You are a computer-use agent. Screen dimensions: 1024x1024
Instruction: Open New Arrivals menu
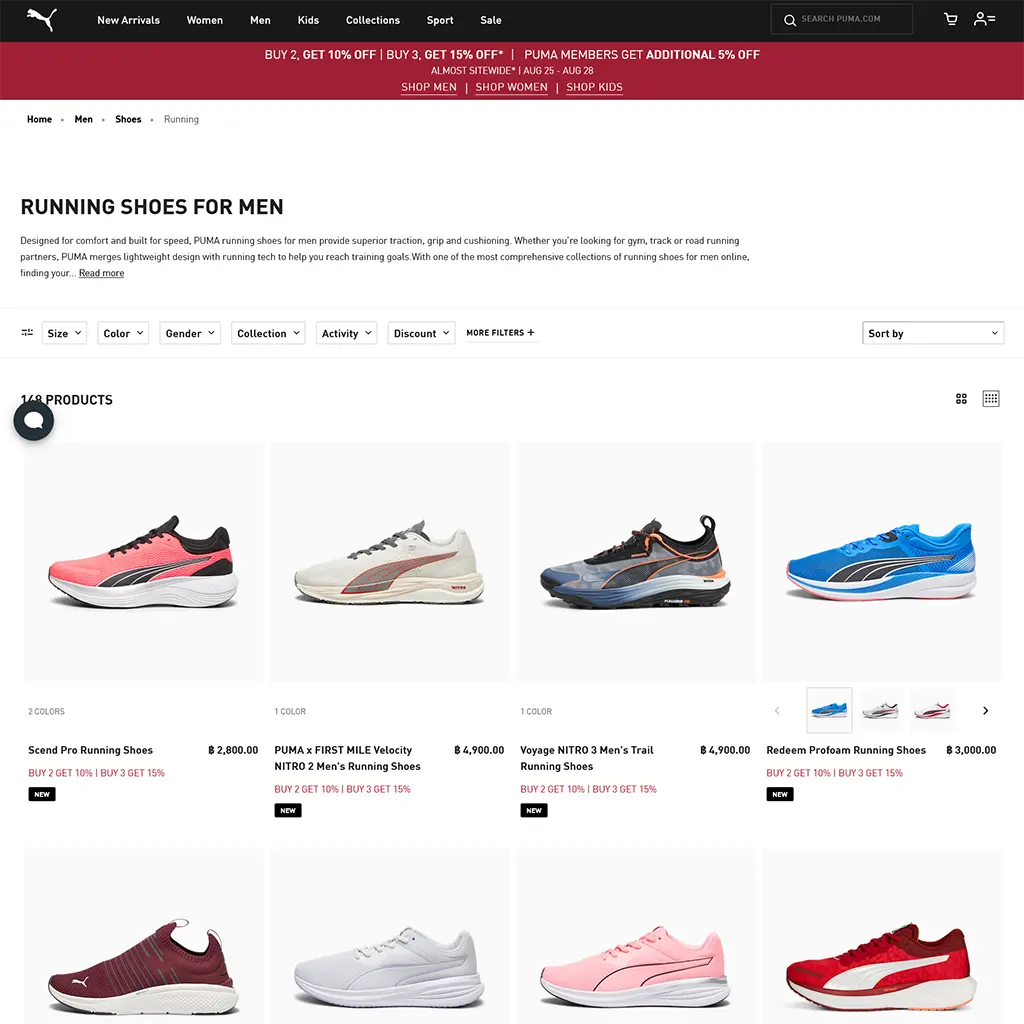pos(129,20)
